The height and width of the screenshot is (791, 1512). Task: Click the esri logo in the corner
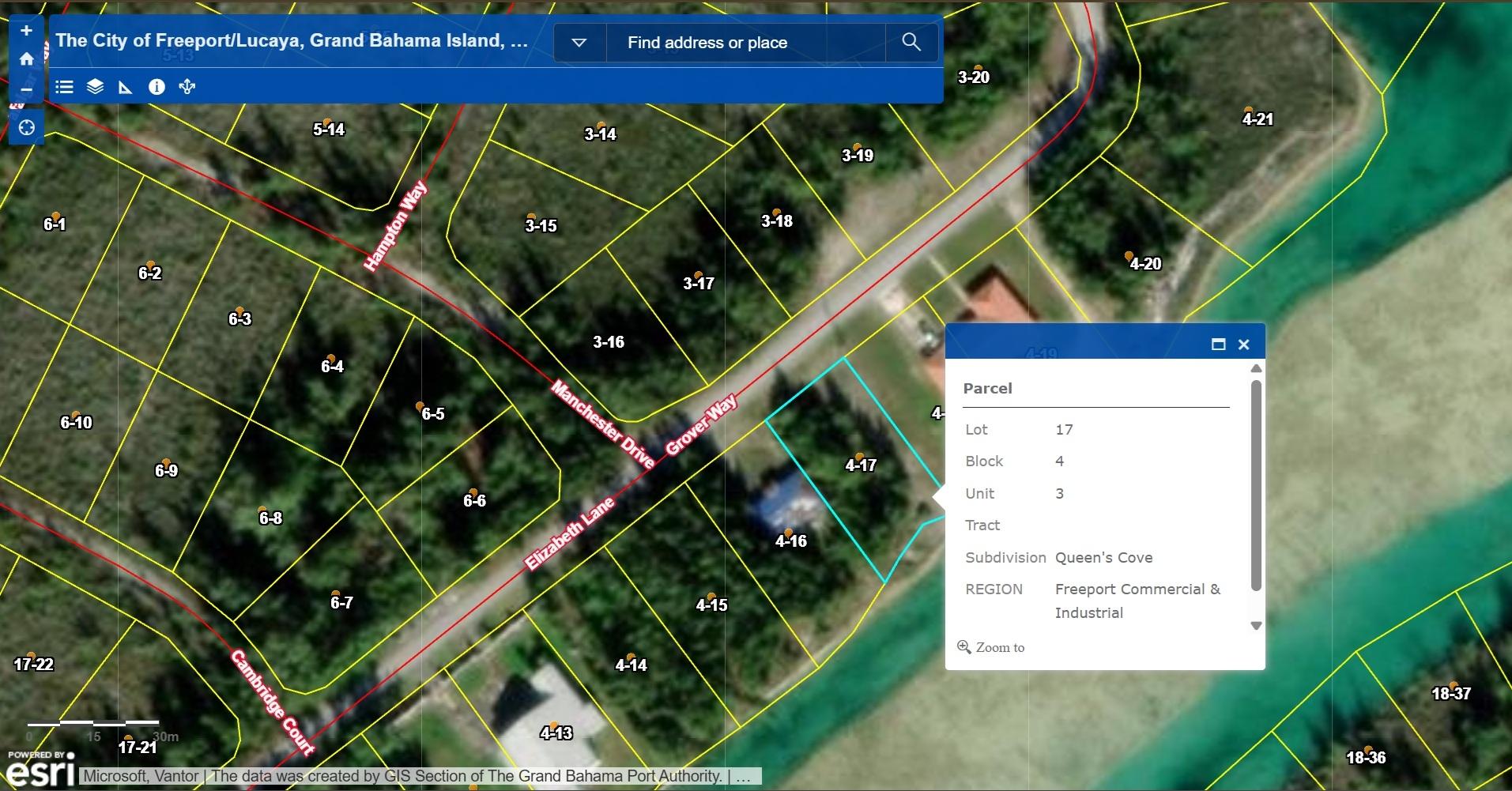[40, 770]
